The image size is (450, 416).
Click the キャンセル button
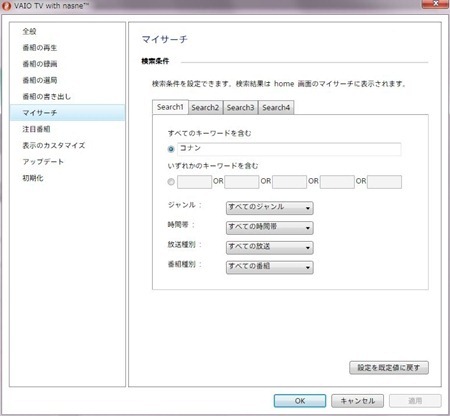pos(358,401)
